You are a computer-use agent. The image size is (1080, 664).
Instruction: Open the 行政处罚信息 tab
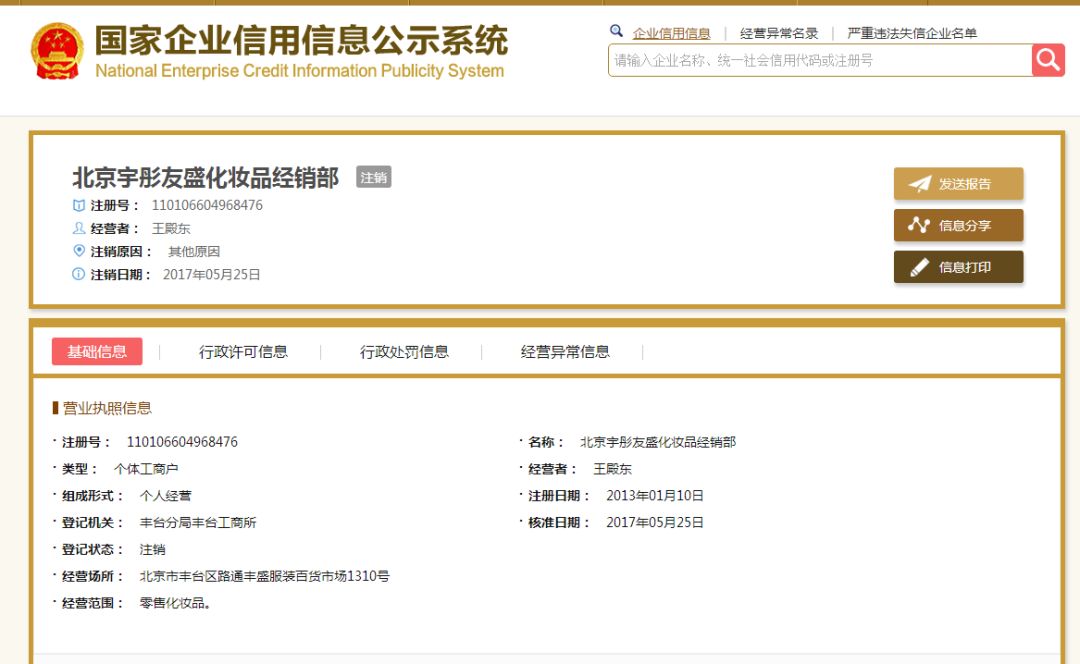[x=404, y=351]
